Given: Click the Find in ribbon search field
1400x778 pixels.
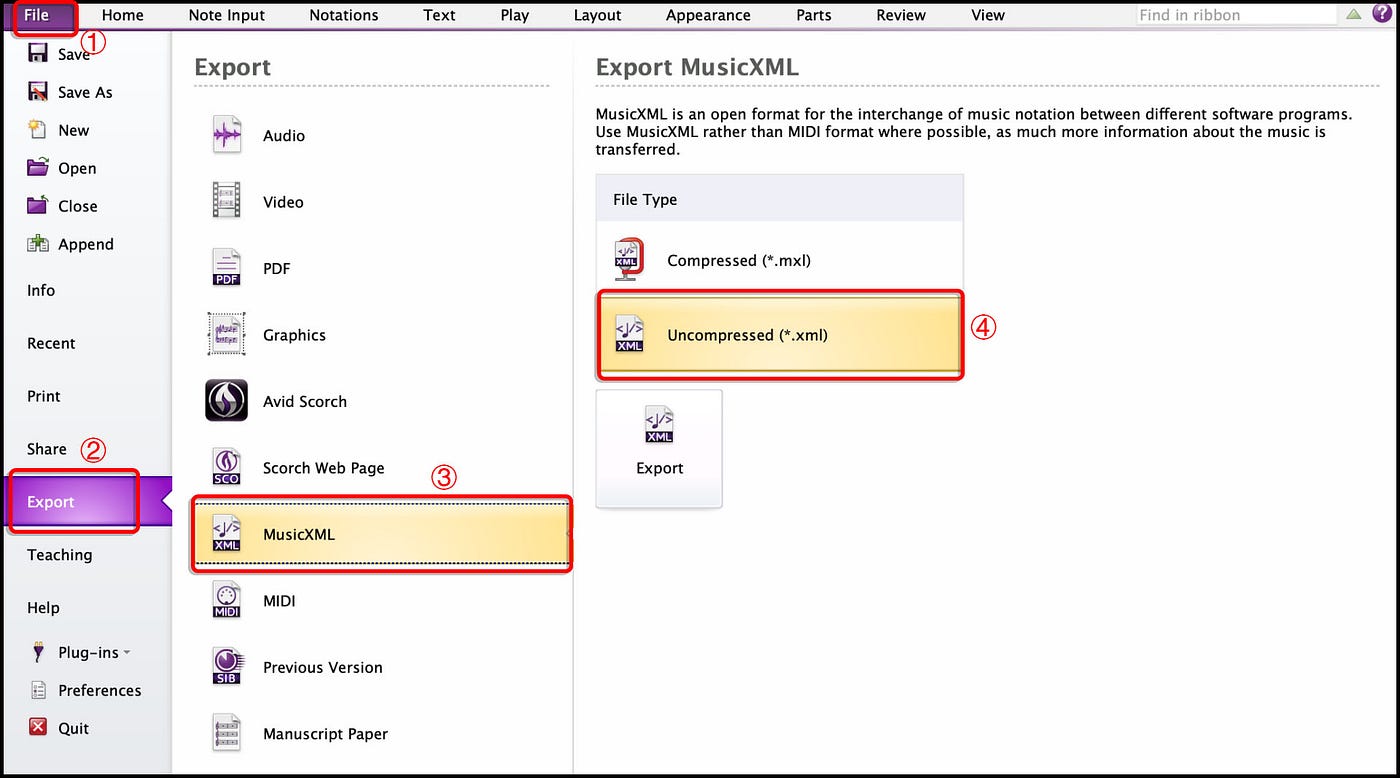Looking at the screenshot, I should click(x=1236, y=15).
